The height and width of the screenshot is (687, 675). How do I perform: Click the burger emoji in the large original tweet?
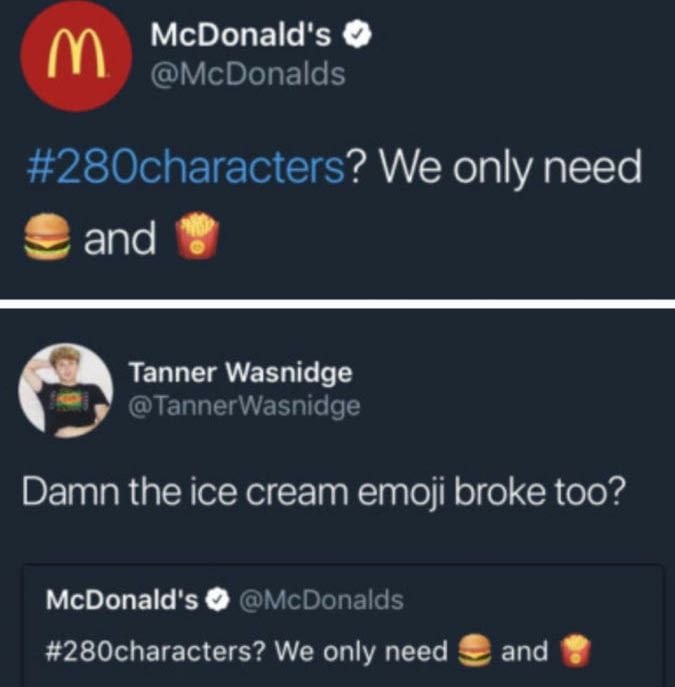(x=47, y=237)
